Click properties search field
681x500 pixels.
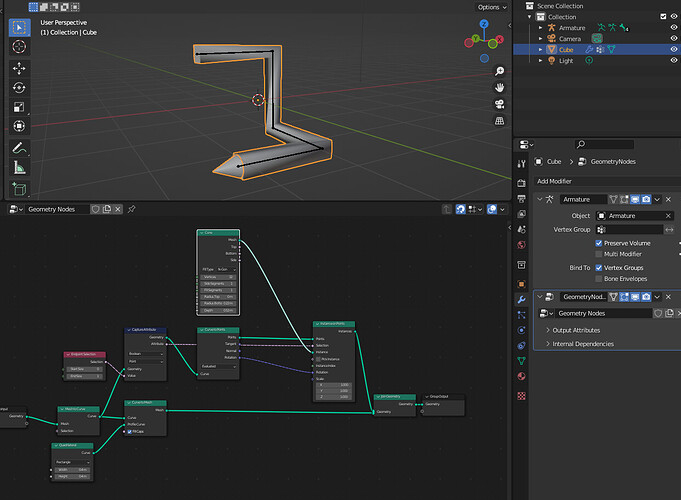[x=604, y=144]
